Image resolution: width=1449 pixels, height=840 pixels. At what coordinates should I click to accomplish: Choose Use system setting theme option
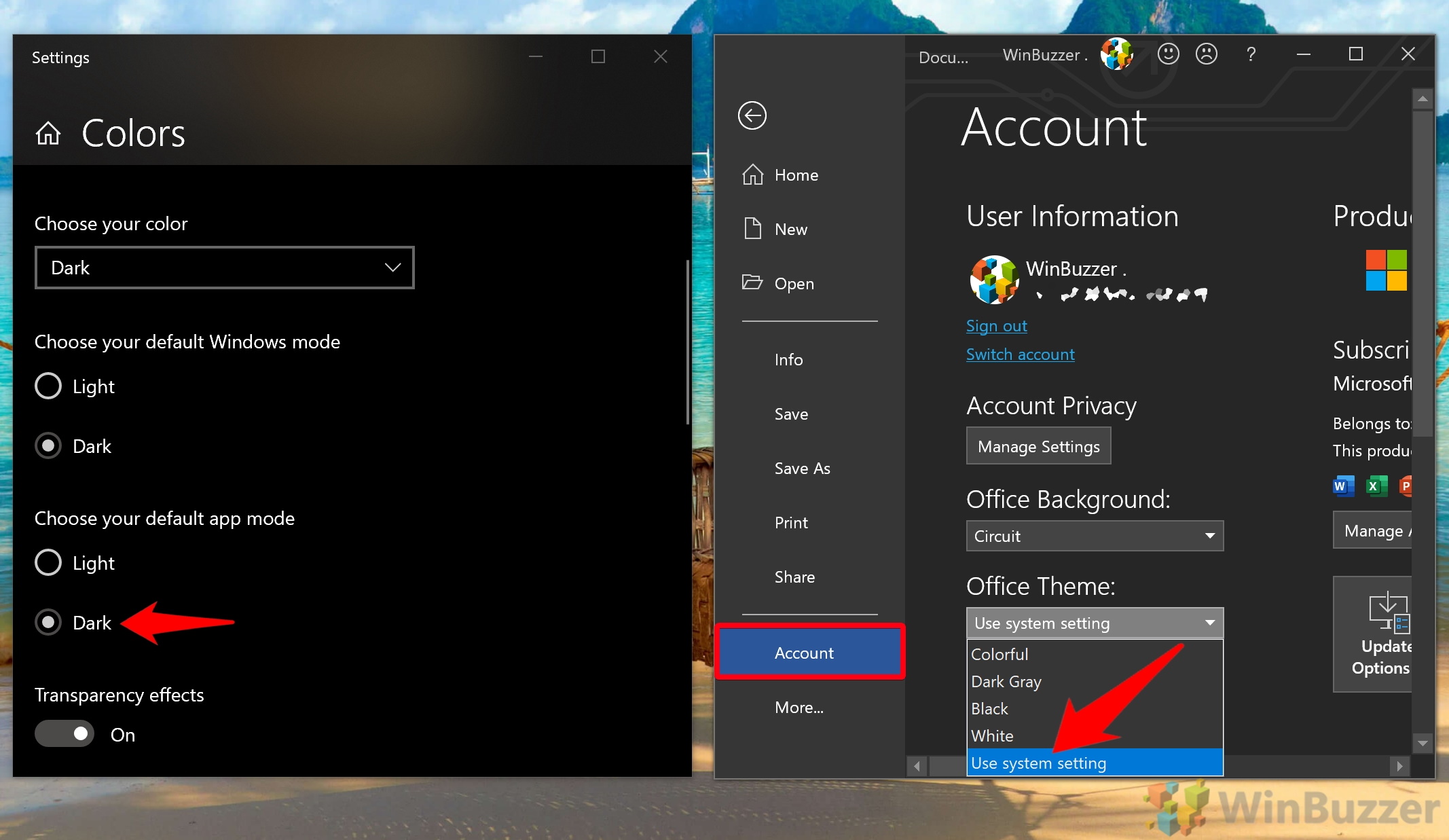point(1095,763)
